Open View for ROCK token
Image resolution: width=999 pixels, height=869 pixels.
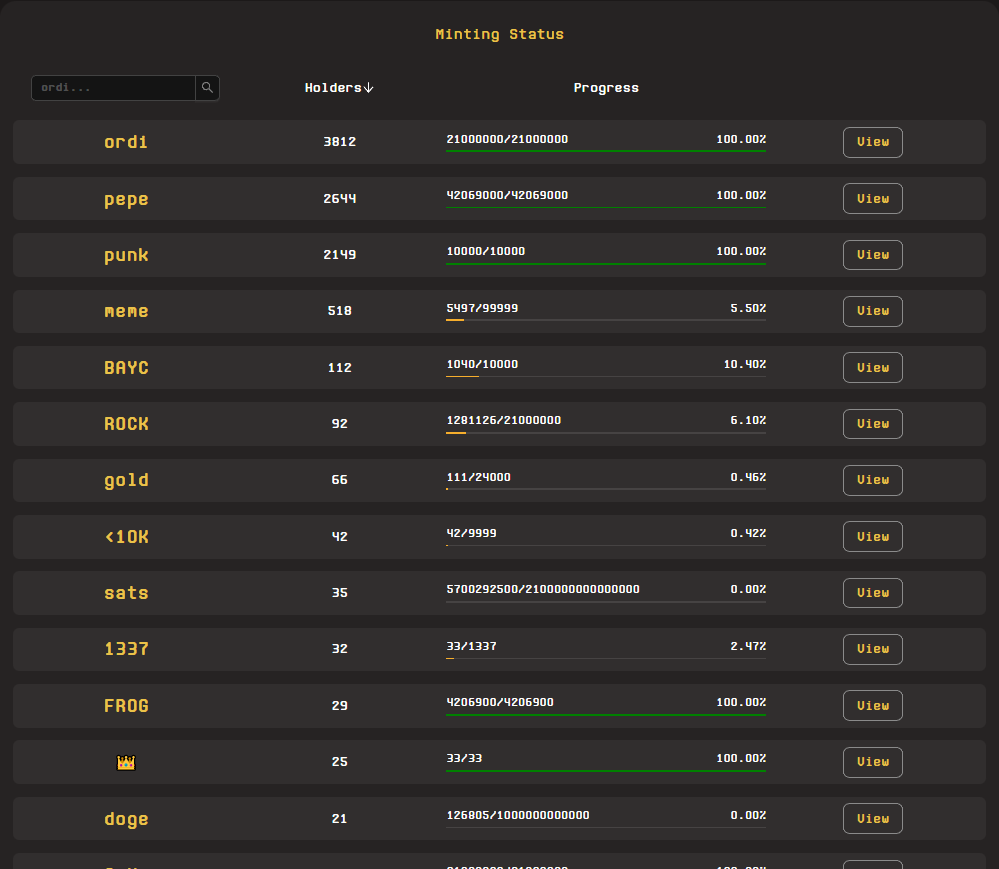[x=873, y=424]
